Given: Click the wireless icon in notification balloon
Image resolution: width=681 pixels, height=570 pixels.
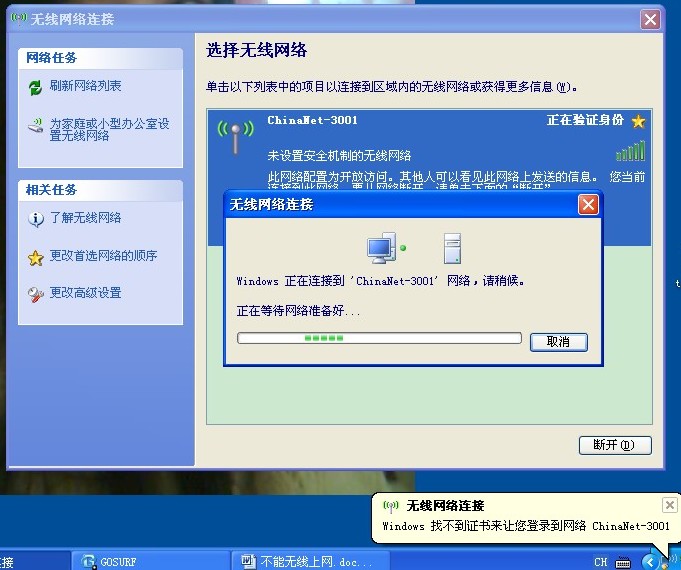Looking at the screenshot, I should click(391, 506).
